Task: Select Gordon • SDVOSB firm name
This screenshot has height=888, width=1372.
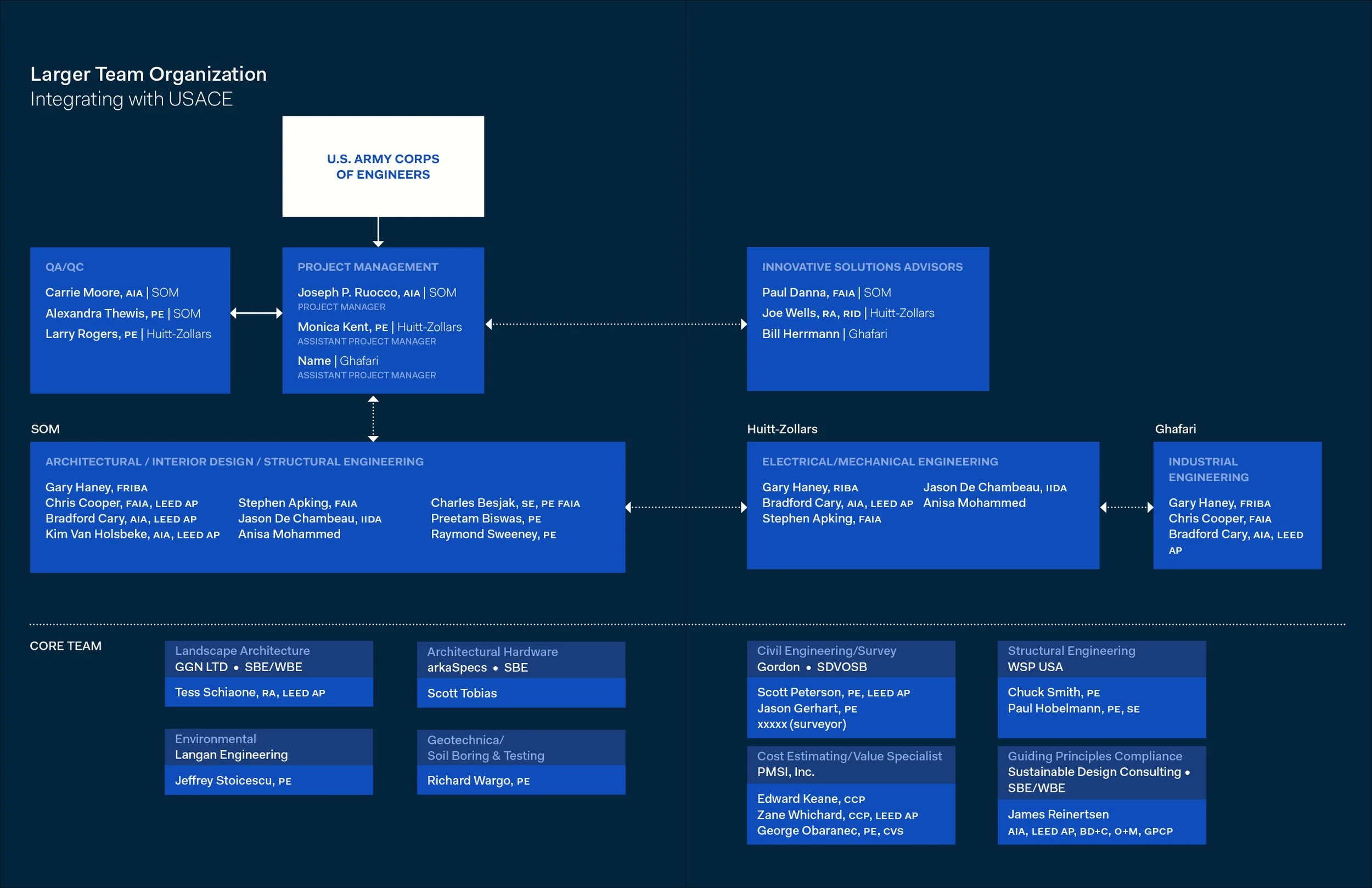Action: pyautogui.click(x=812, y=667)
